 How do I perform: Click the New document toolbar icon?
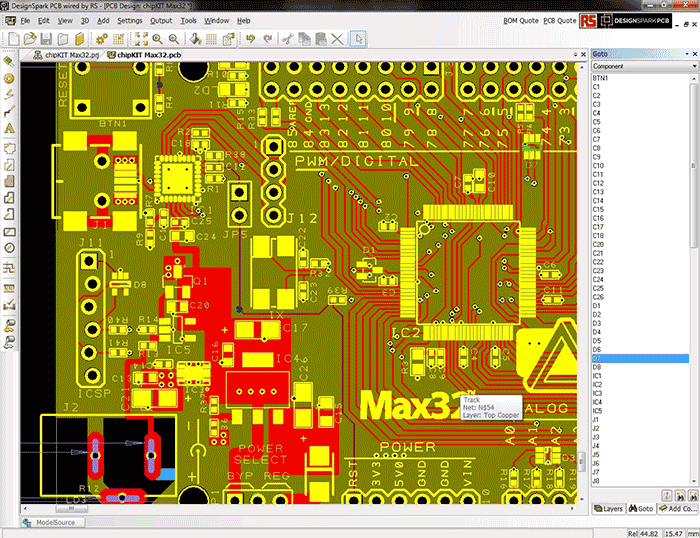click(x=14, y=39)
